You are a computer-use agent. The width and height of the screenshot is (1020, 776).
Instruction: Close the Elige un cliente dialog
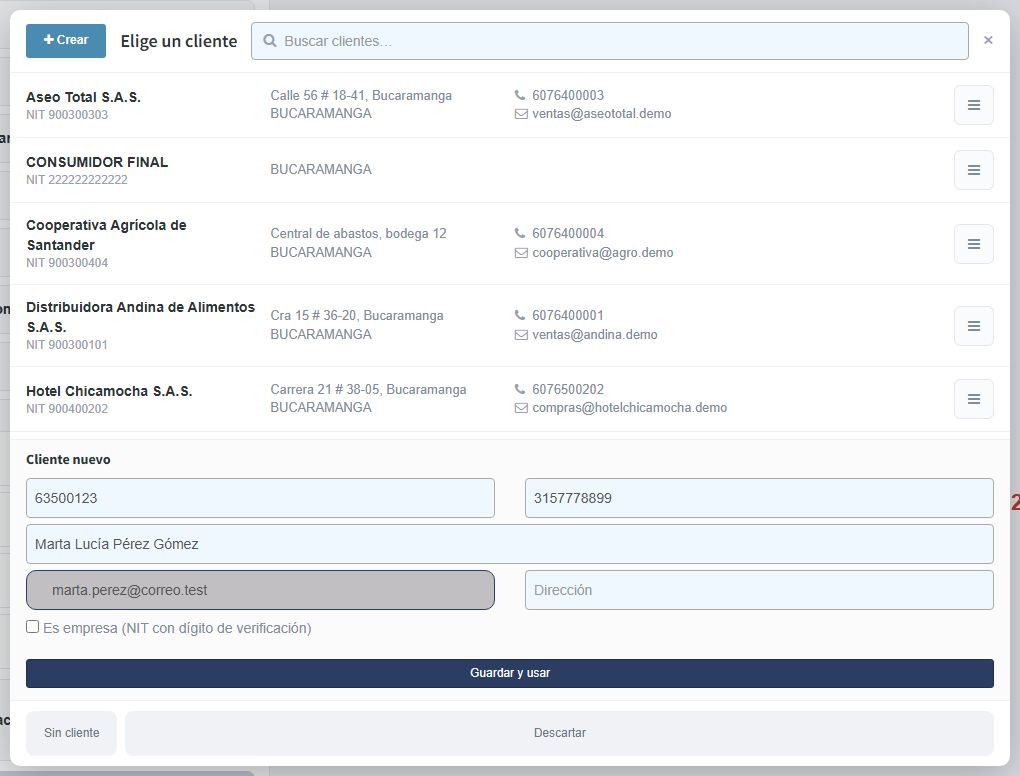tap(988, 40)
